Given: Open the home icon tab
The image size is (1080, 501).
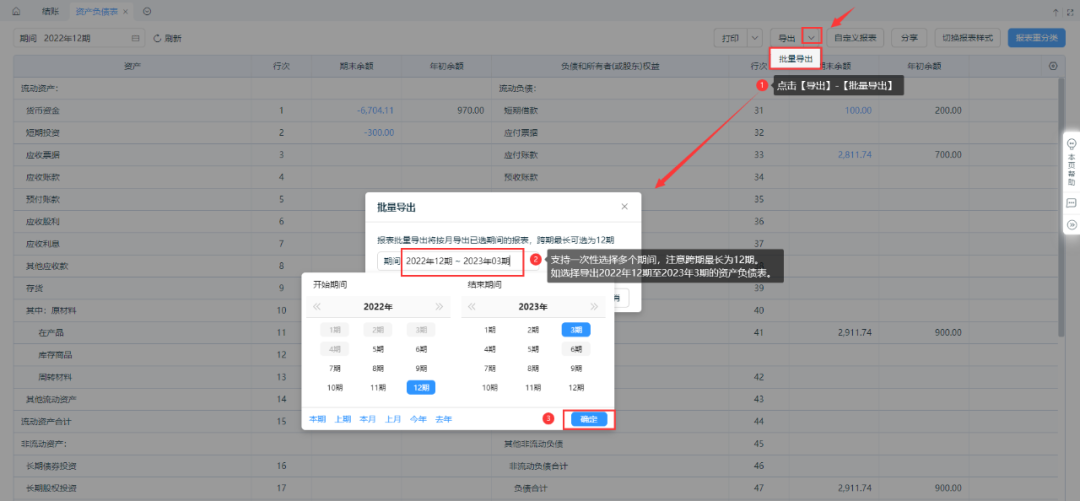Looking at the screenshot, I should coord(16,11).
